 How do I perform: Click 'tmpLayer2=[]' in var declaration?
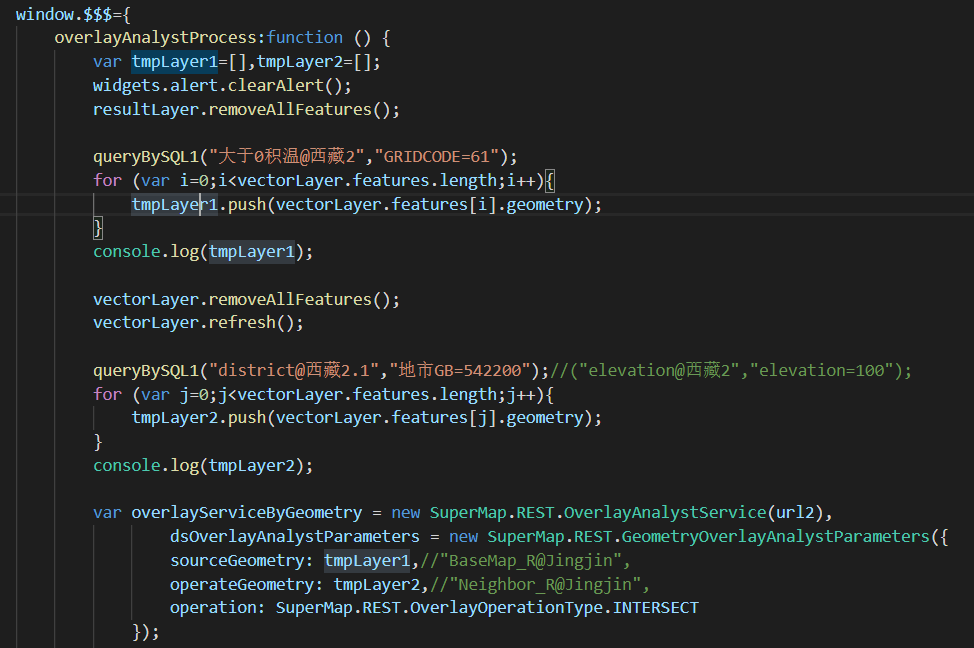pos(314,62)
